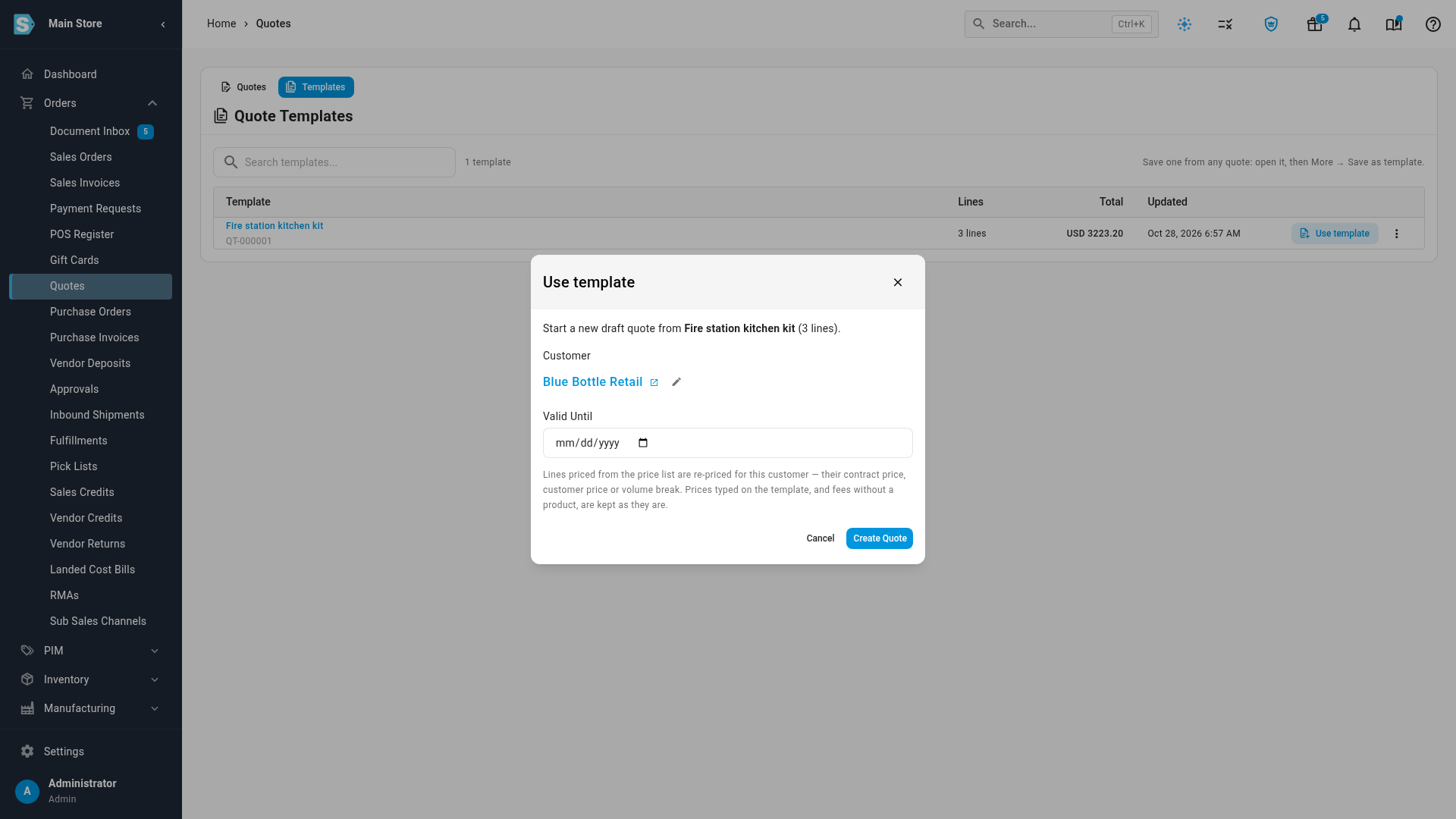The image size is (1456, 819).
Task: Open Dashboard in sidebar
Action: coord(91,74)
